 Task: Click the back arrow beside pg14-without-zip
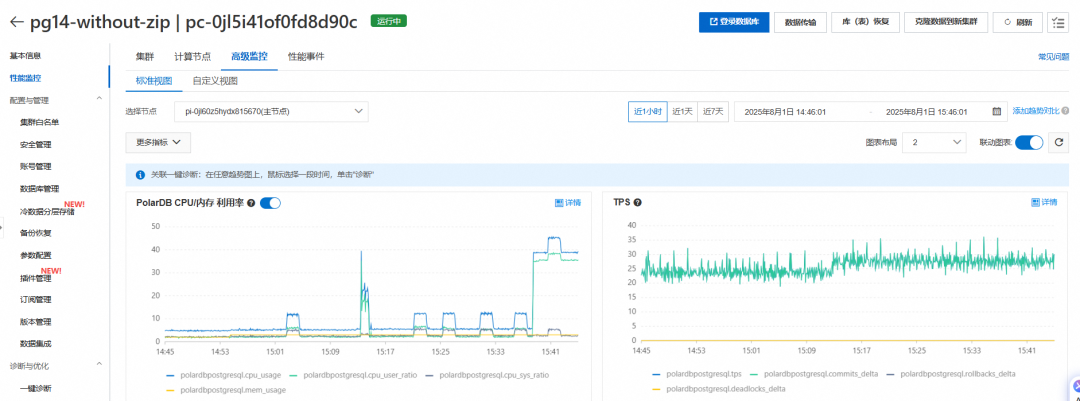click(x=17, y=22)
